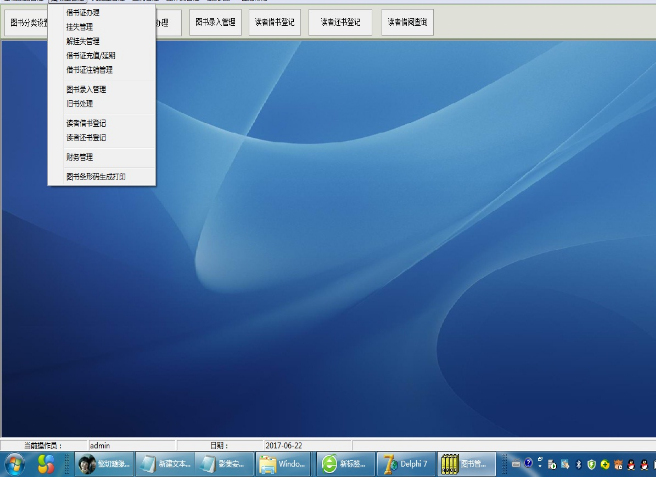Click the 读者还书登记 toolbar button

pos(340,21)
